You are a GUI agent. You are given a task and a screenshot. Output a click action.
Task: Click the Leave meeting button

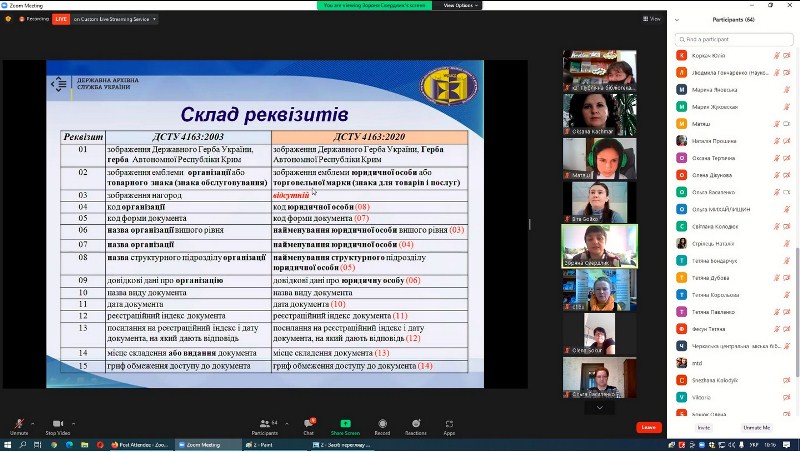[649, 427]
